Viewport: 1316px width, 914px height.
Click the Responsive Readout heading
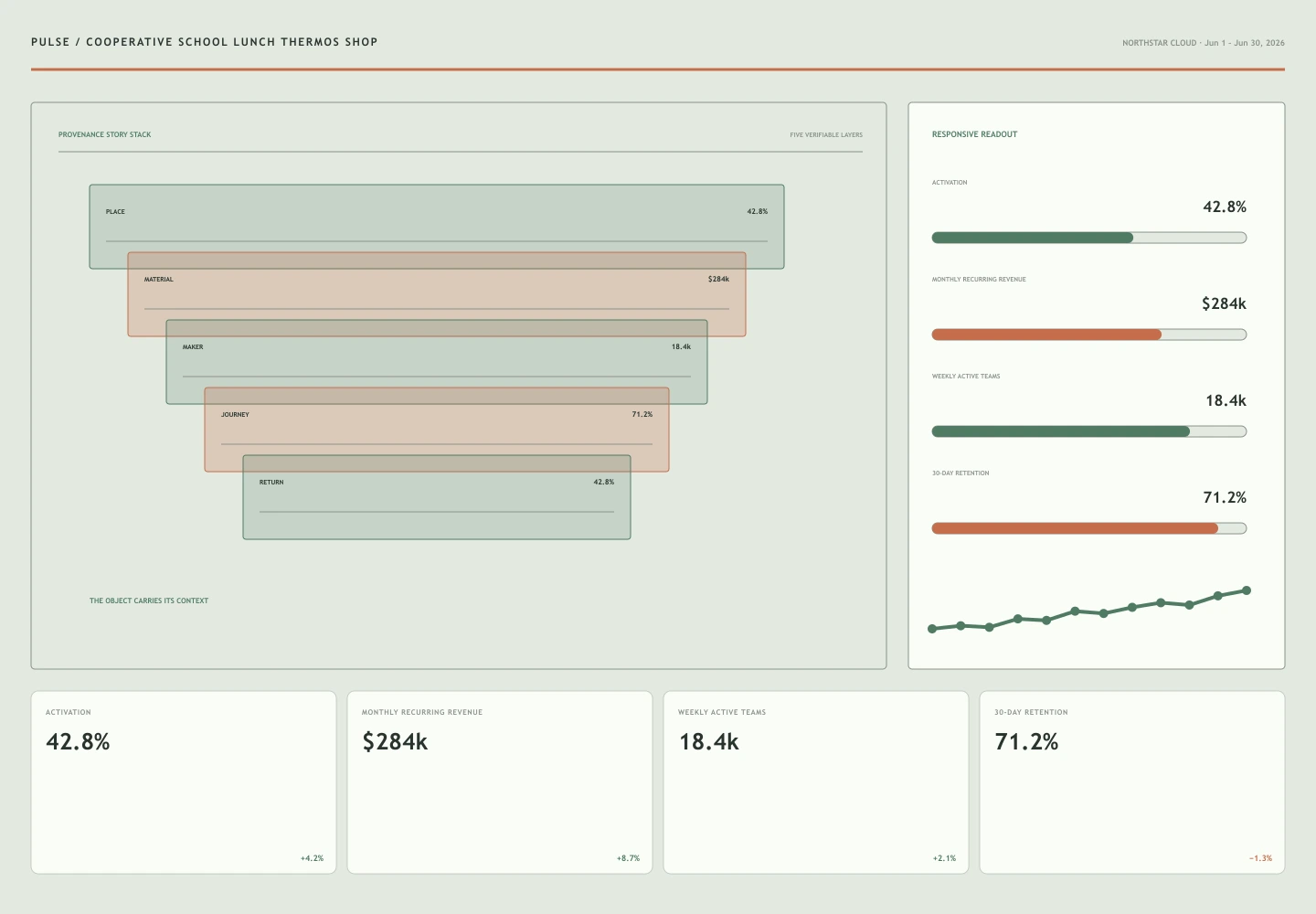click(x=974, y=134)
